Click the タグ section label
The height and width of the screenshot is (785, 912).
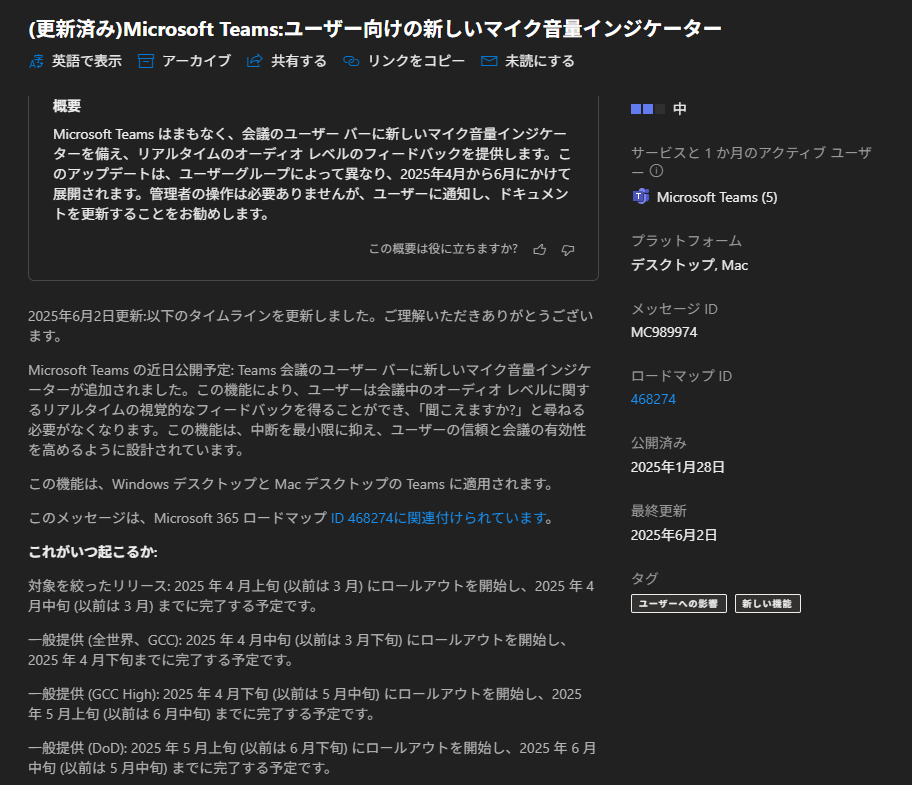[x=644, y=579]
